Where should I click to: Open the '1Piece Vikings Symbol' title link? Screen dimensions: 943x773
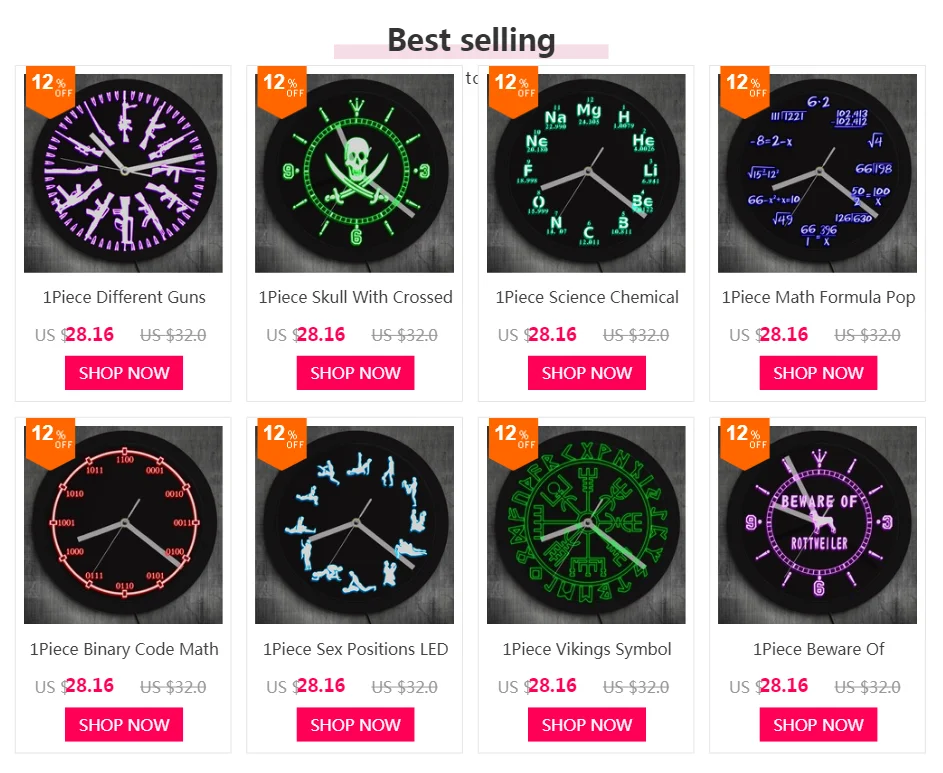pos(587,649)
